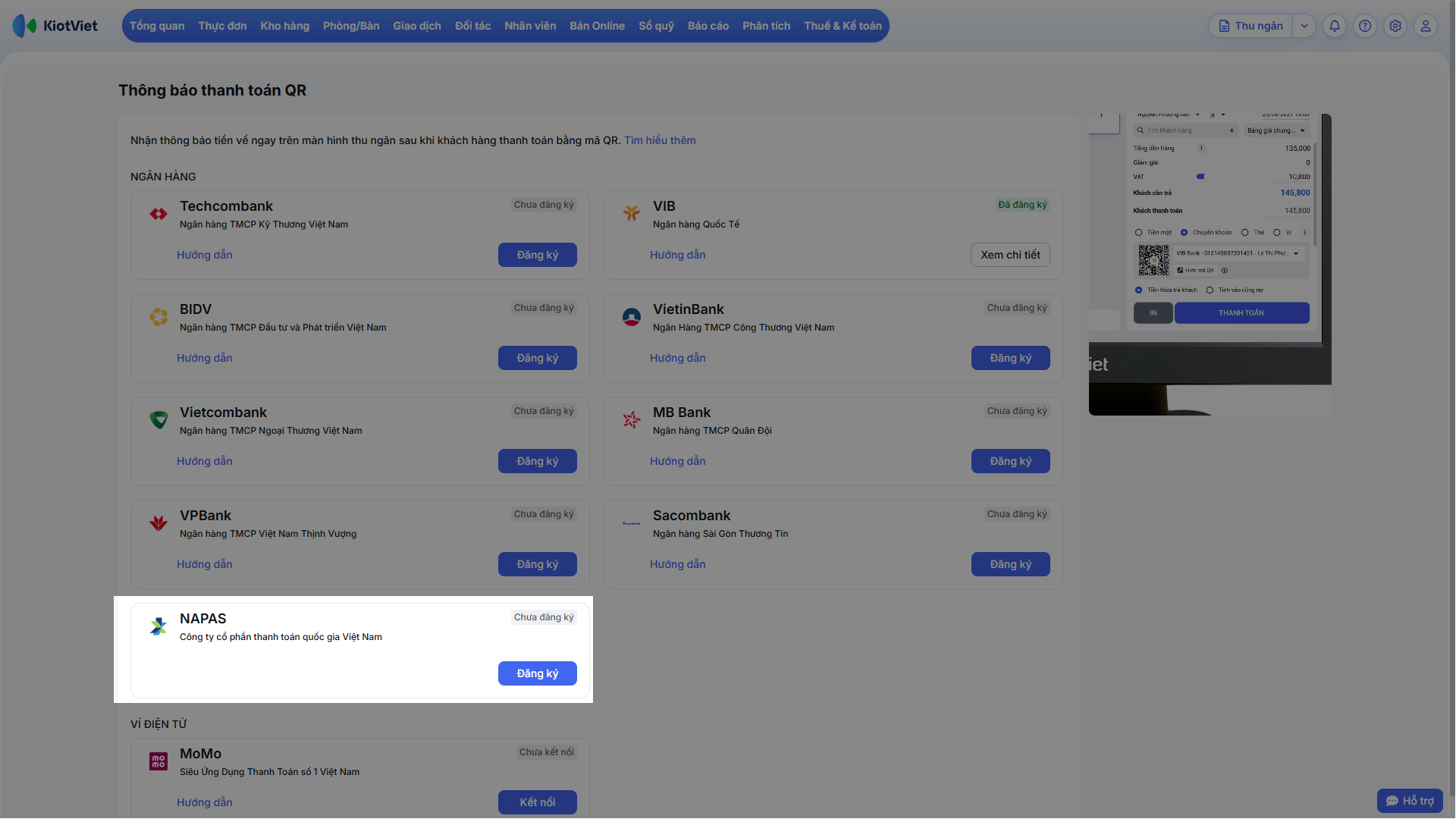
Task: Register BIDV with Đăng ký
Action: (538, 358)
